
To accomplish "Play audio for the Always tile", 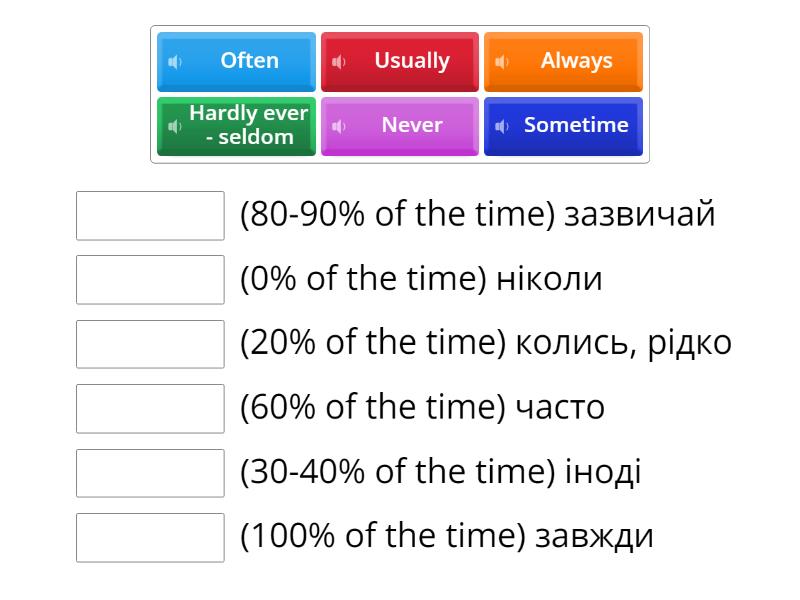I will [x=500, y=61].
